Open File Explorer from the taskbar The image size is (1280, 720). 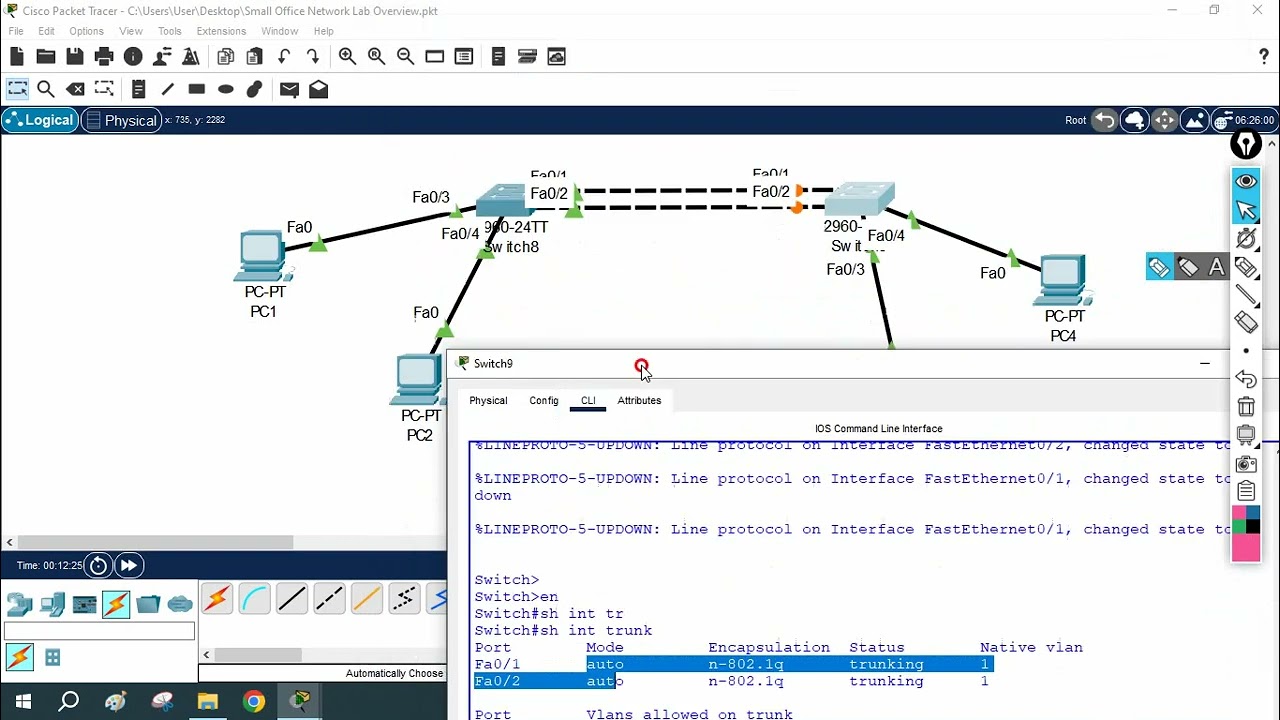click(208, 701)
